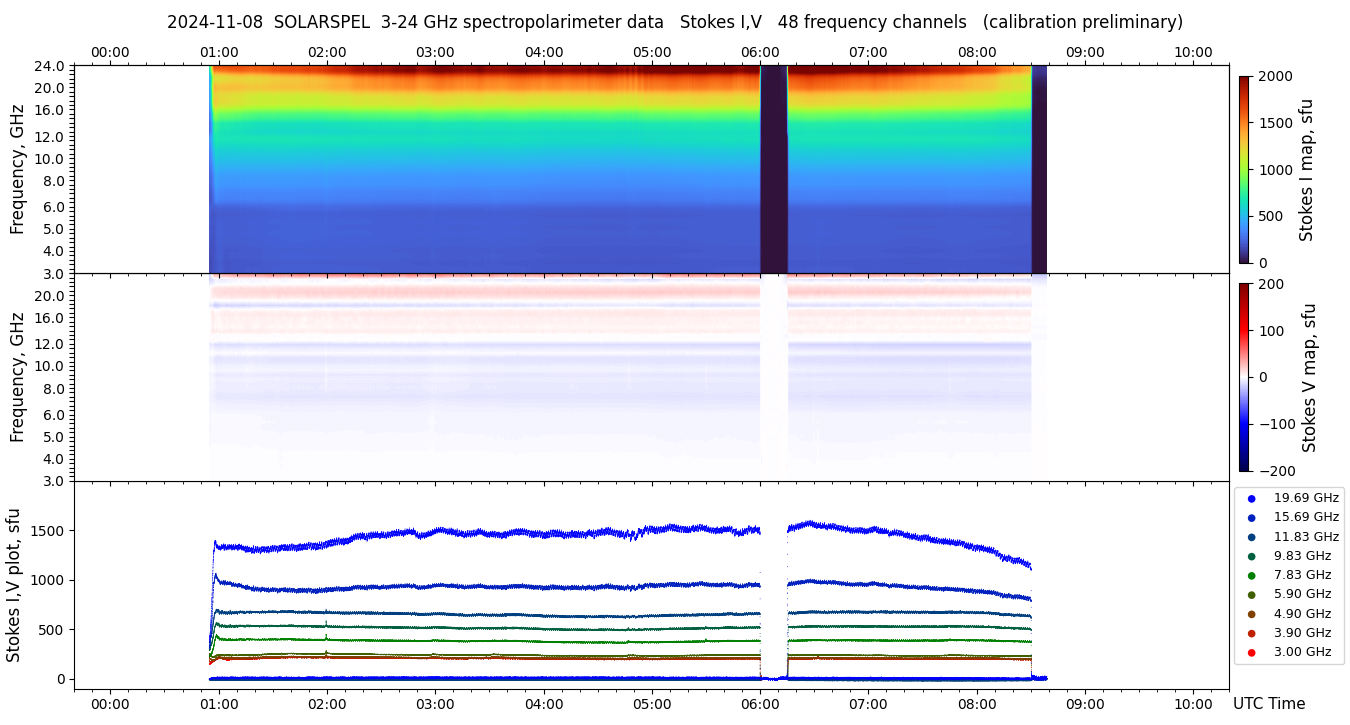1350x725 pixels.
Task: Click the UTC Time axis label
Action: point(1268,703)
